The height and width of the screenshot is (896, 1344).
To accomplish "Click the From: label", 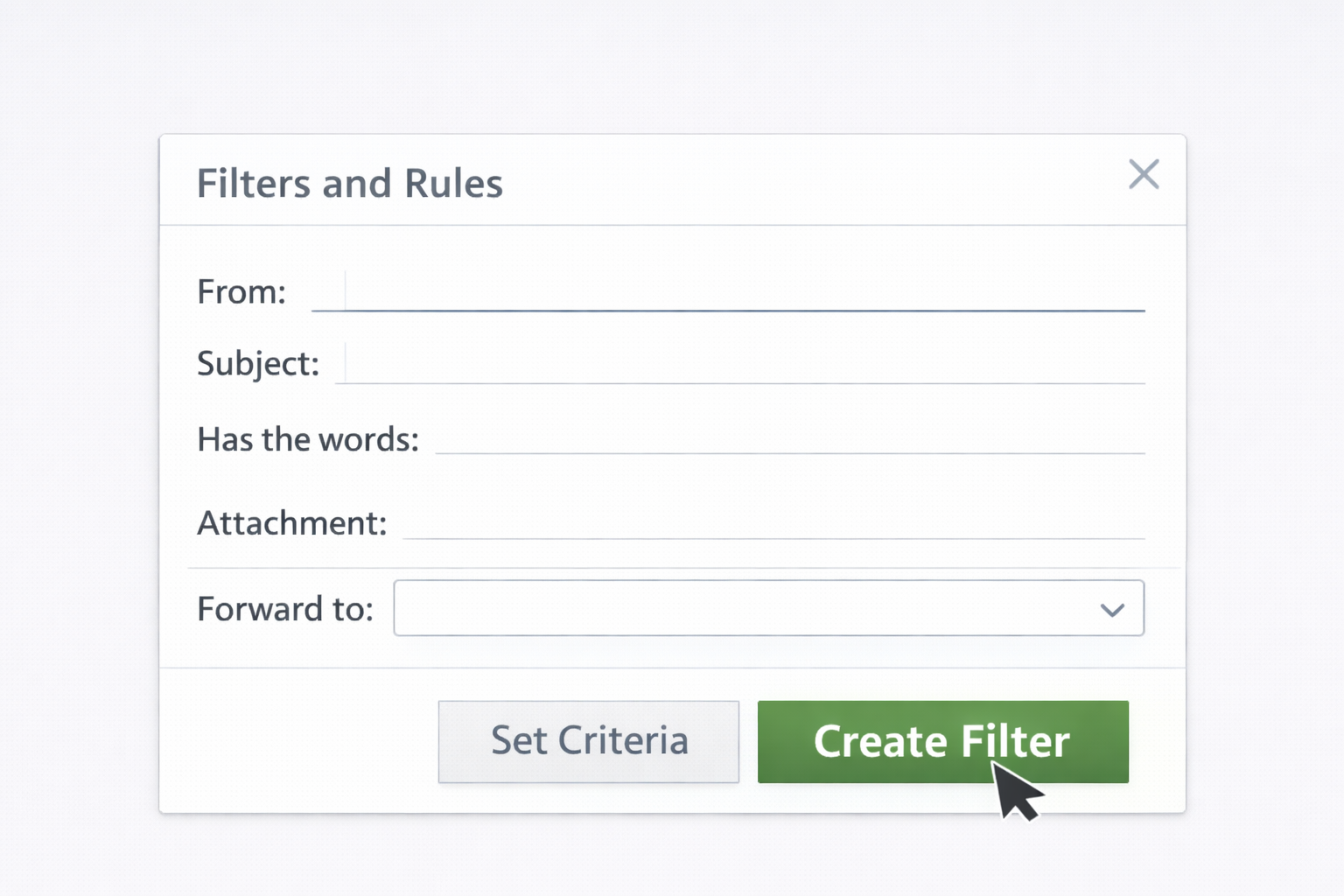I will (241, 292).
